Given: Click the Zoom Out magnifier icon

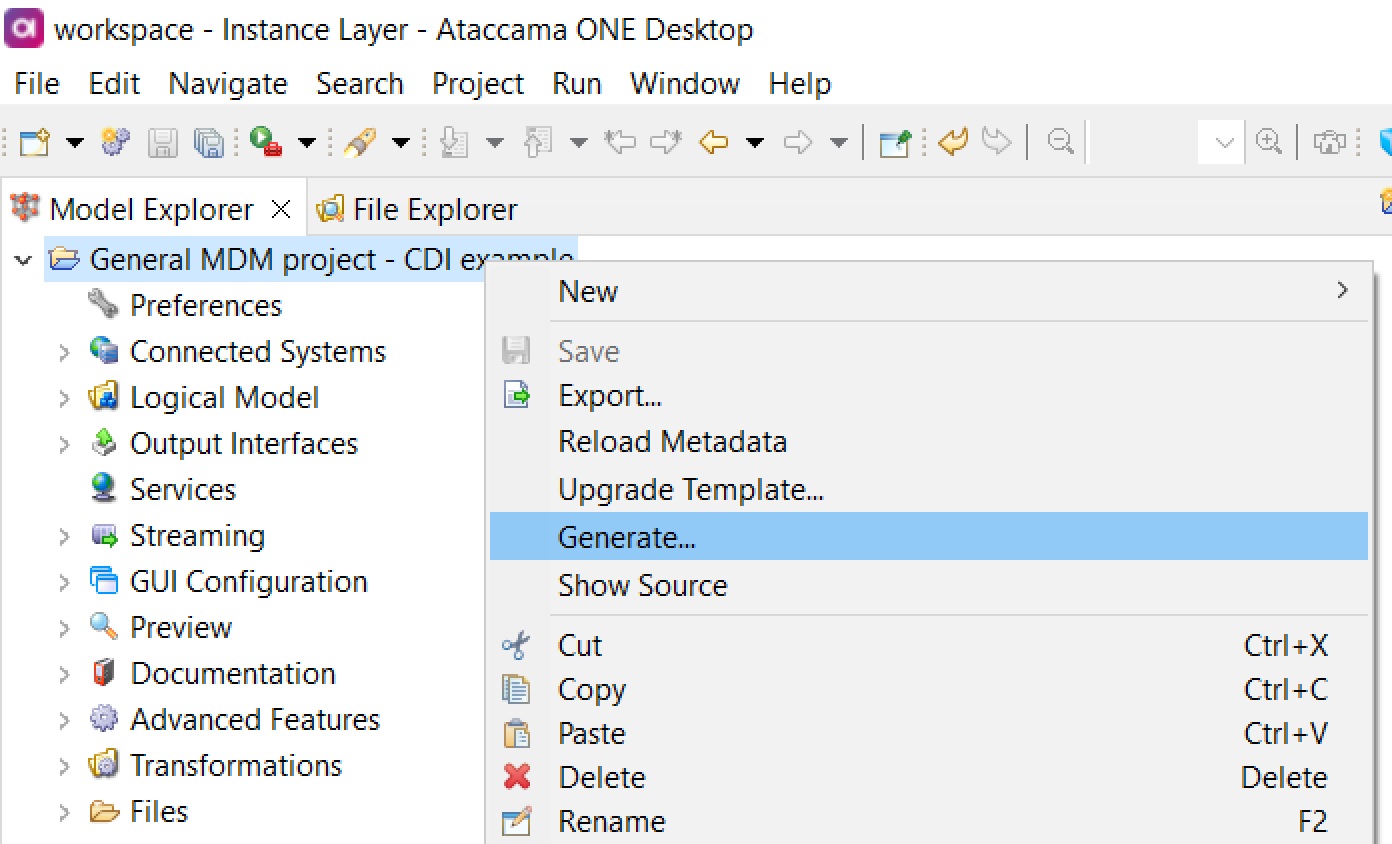Looking at the screenshot, I should (1060, 142).
